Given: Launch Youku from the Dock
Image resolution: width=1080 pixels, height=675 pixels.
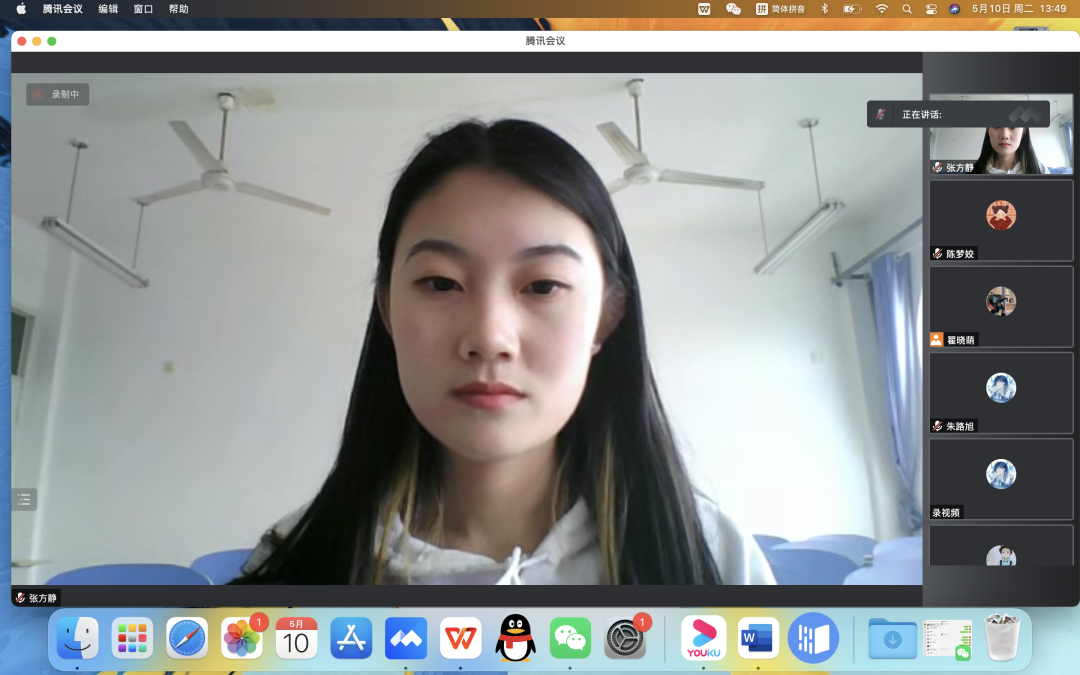Looking at the screenshot, I should 703,638.
